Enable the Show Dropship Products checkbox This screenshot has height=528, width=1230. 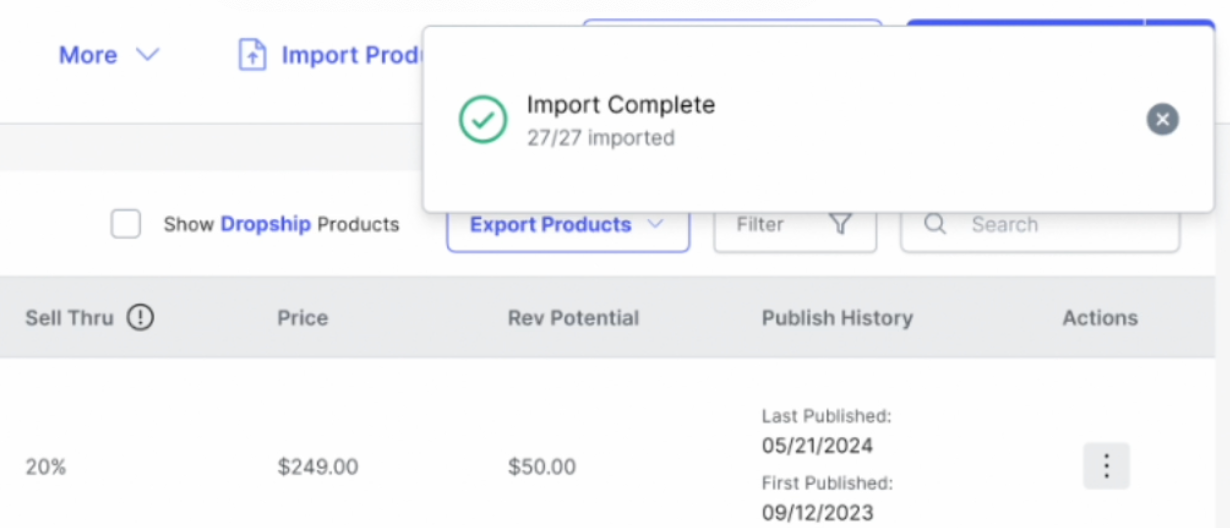point(126,225)
